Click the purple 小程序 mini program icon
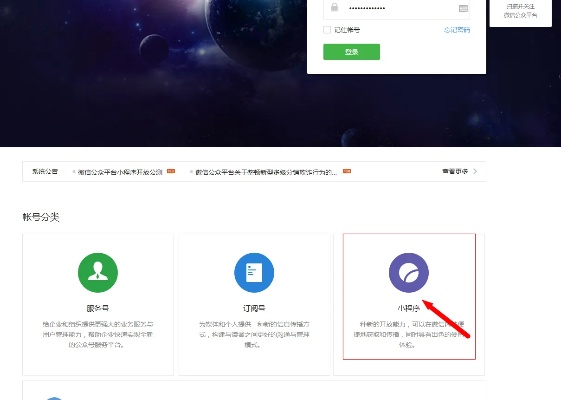 409,273
